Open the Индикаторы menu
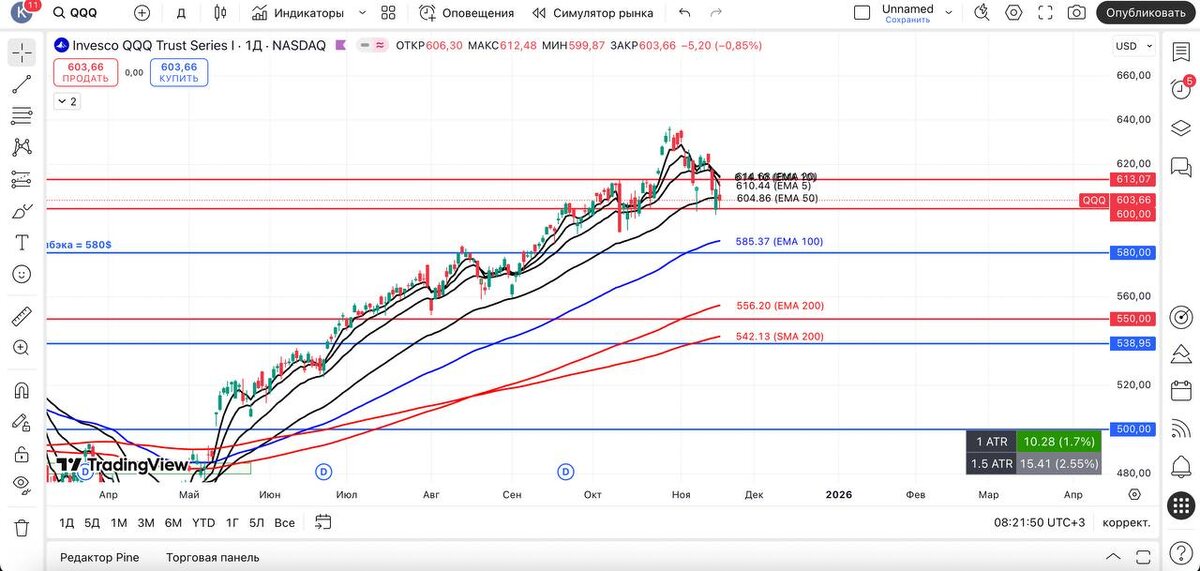Viewport: 1200px width, 571px height. 298,13
